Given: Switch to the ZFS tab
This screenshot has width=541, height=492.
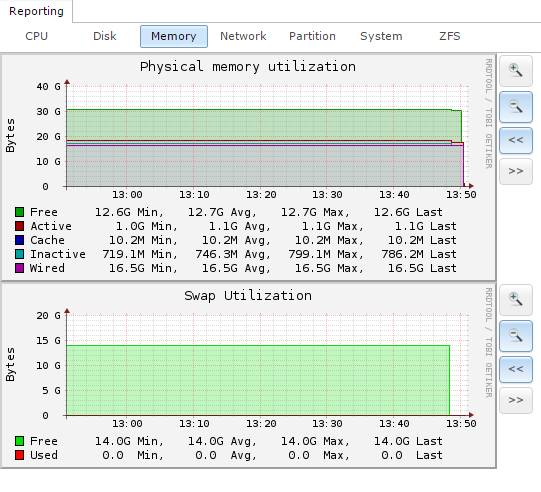Looking at the screenshot, I should coord(450,36).
